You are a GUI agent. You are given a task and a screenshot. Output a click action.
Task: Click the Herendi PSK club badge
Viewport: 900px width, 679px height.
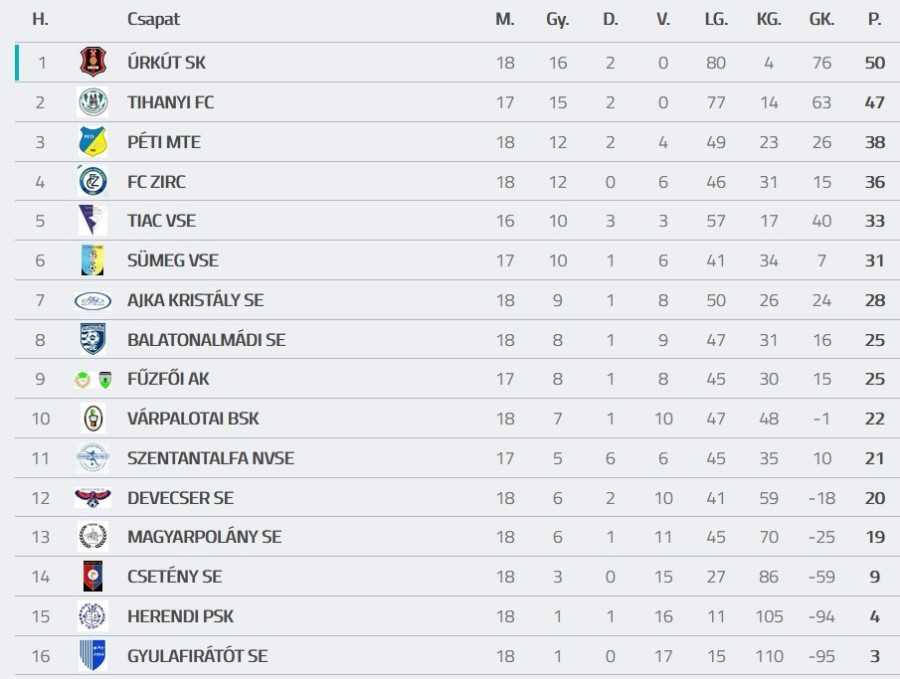(93, 616)
